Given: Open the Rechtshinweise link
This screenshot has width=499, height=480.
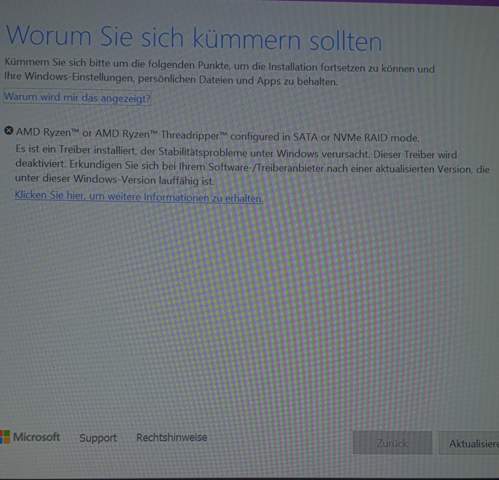Looking at the screenshot, I should [x=172, y=437].
